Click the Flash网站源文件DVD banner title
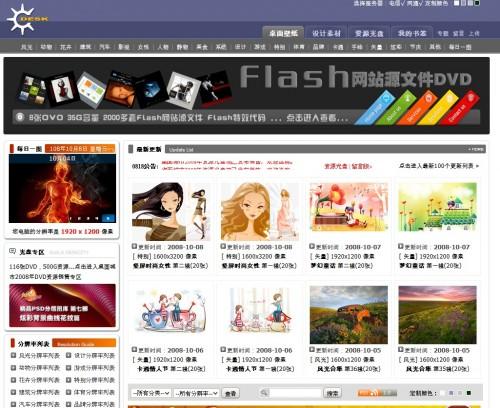500x408 pixels. tap(355, 77)
